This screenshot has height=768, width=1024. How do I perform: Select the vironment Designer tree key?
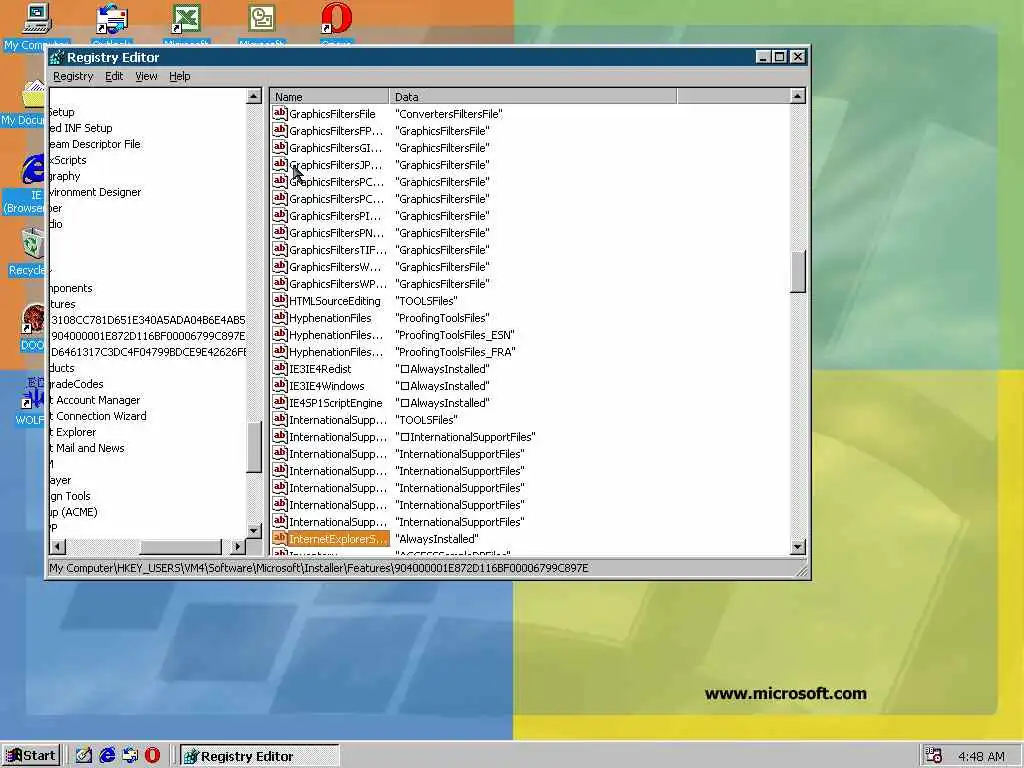point(96,192)
